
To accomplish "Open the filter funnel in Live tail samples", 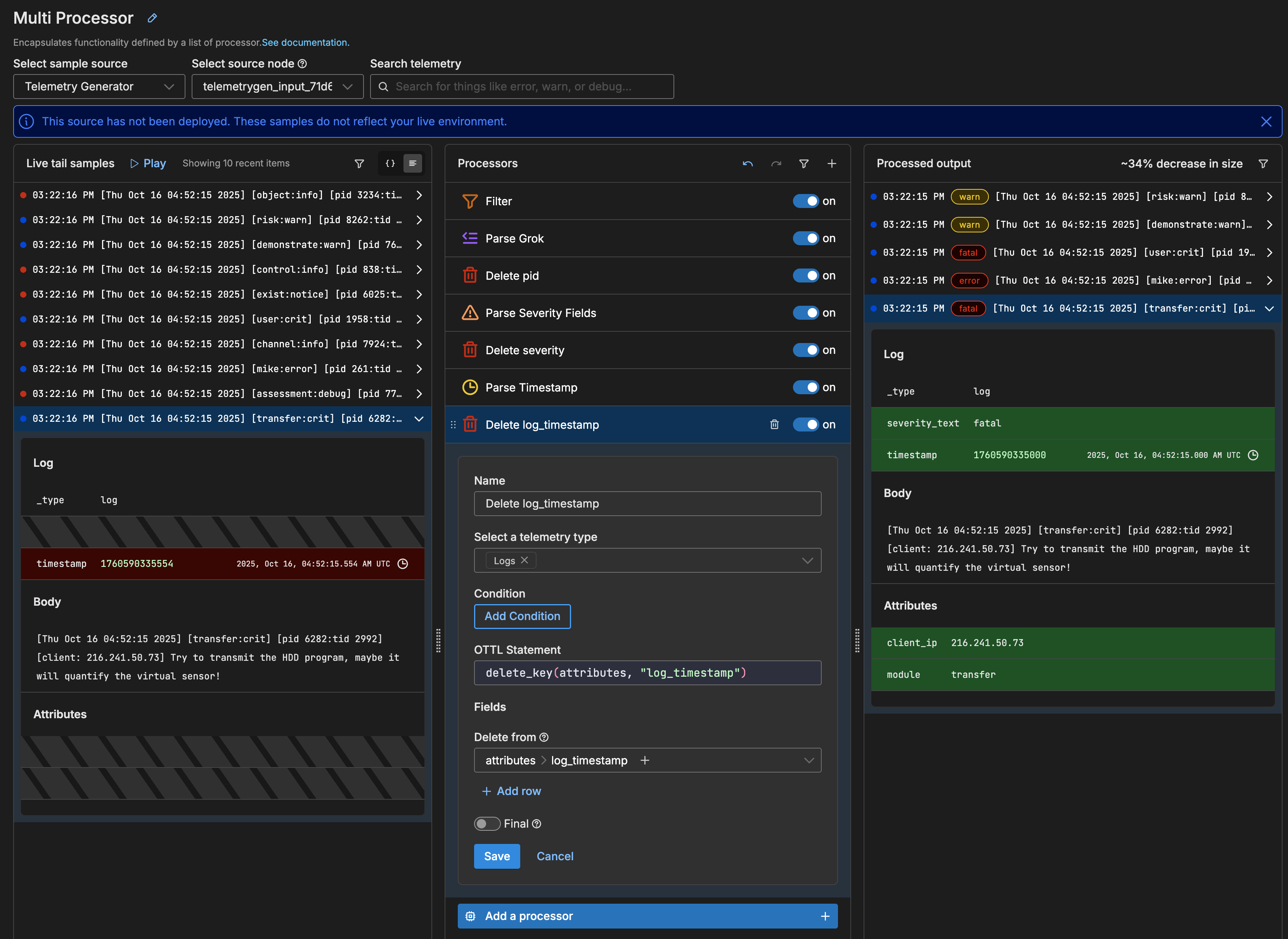I will (359, 164).
